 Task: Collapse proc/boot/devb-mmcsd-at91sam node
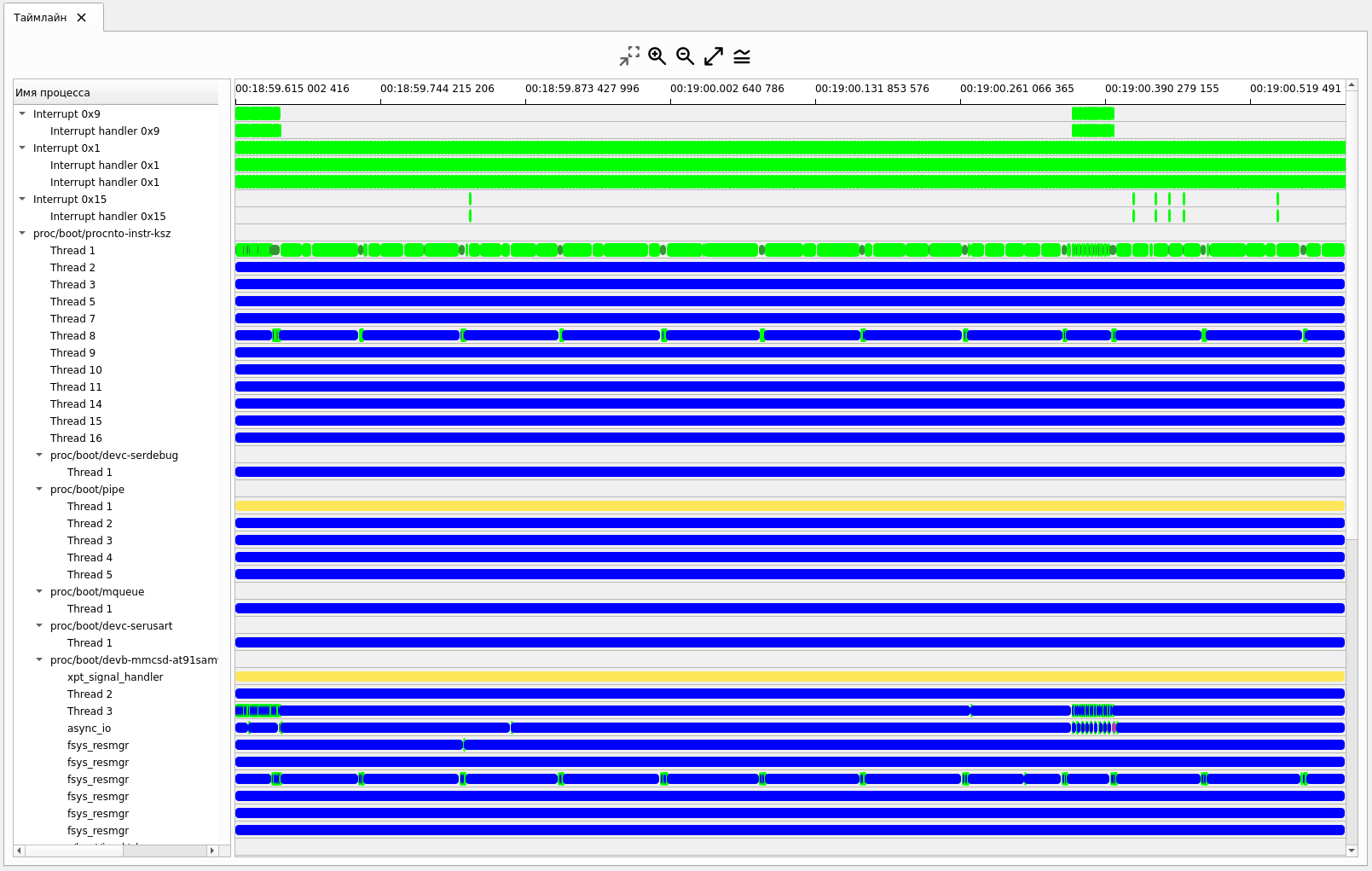(39, 659)
